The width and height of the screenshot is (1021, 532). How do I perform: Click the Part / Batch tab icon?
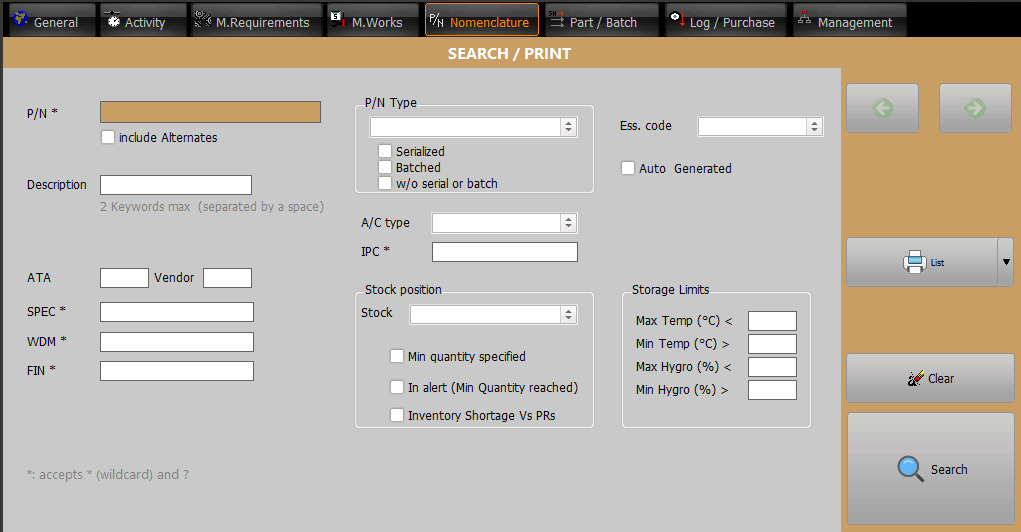556,19
